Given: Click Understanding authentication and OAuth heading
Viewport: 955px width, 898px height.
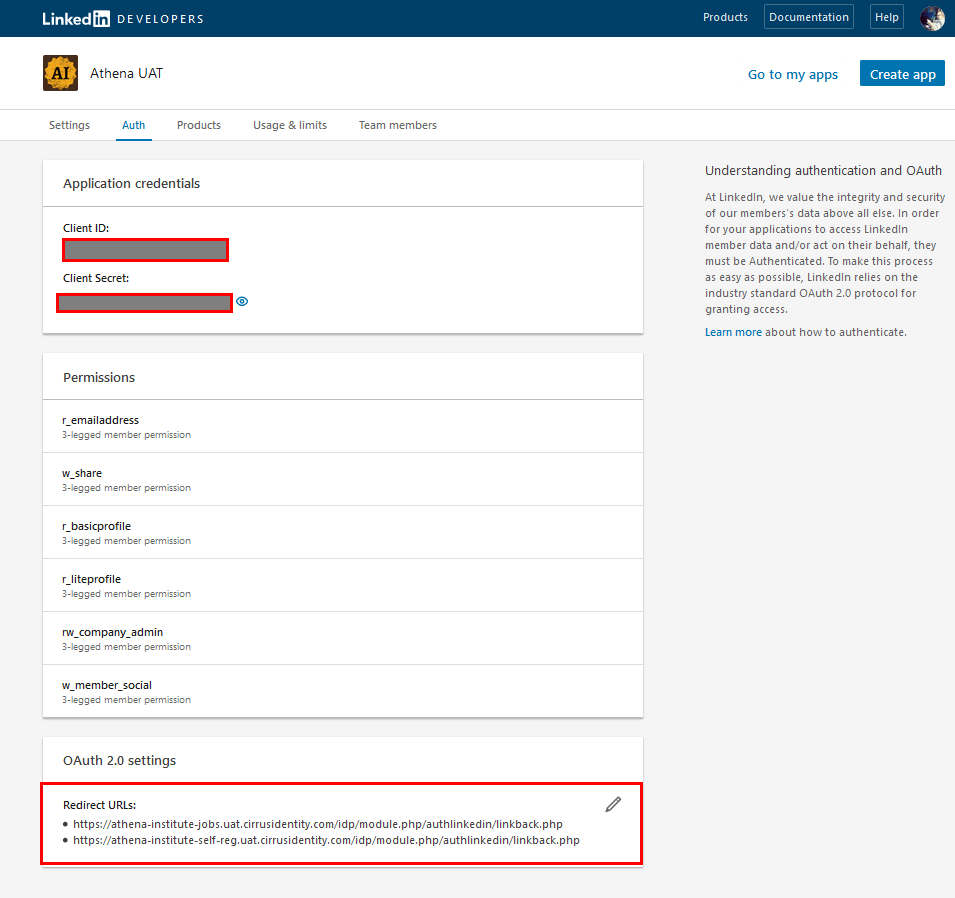Looking at the screenshot, I should [x=823, y=171].
